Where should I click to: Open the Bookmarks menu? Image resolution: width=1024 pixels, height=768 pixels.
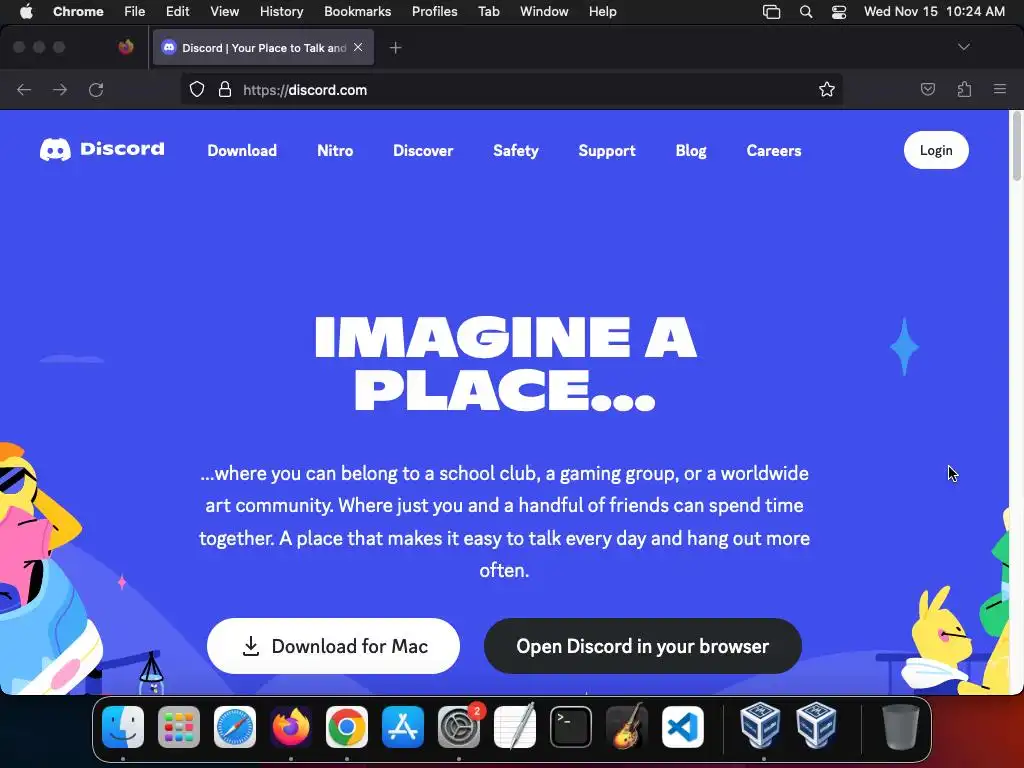click(x=357, y=11)
